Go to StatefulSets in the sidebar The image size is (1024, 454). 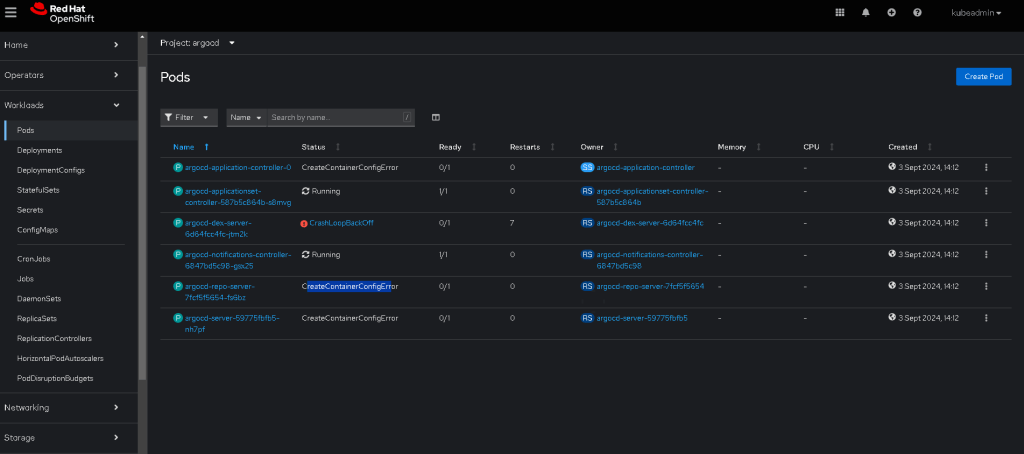pyautogui.click(x=39, y=190)
